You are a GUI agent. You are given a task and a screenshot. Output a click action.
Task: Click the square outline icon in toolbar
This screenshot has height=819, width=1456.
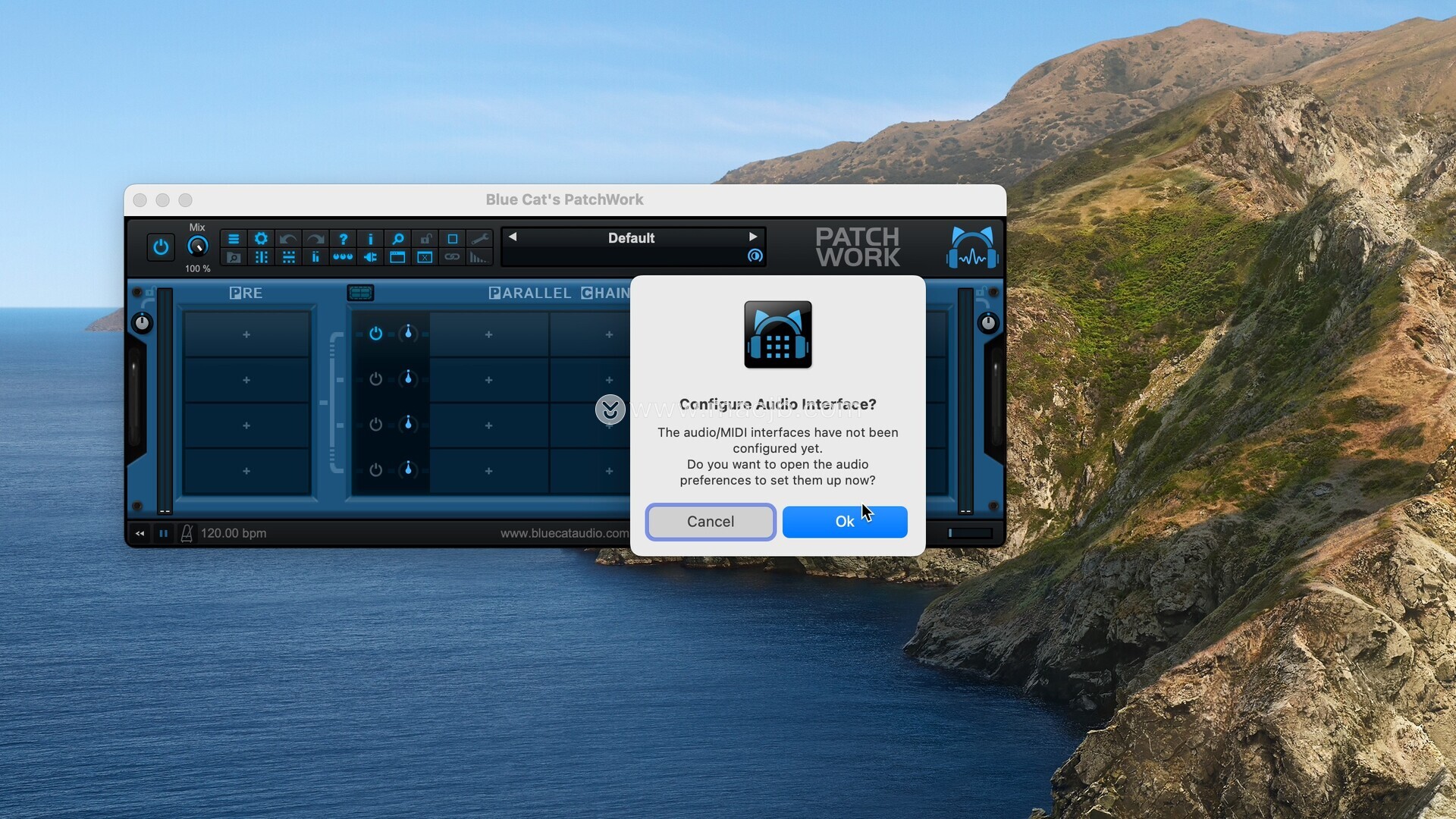[x=453, y=239]
